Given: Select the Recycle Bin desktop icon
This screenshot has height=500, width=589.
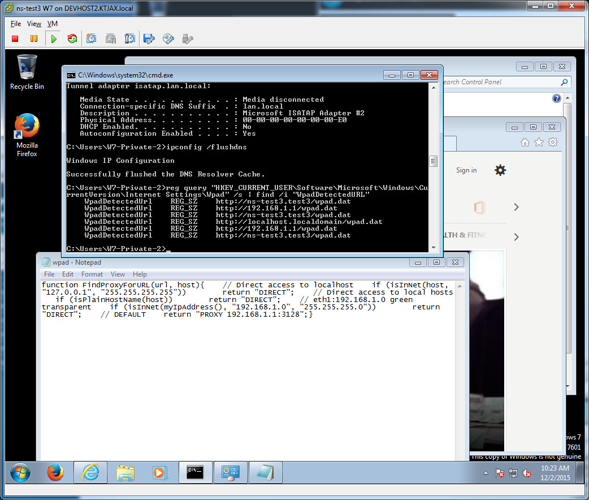Looking at the screenshot, I should point(27,72).
